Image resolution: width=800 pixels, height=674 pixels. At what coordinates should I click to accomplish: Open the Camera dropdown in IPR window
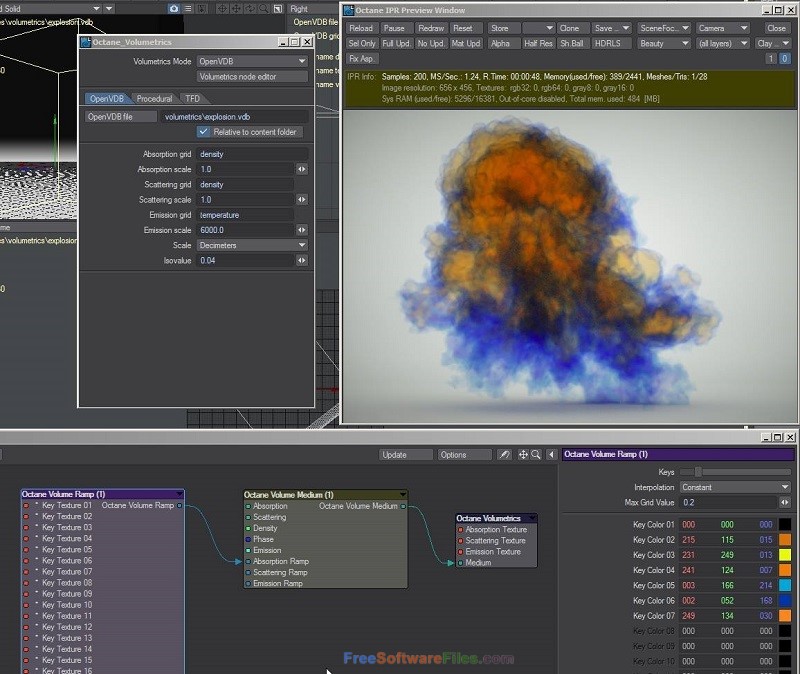723,28
